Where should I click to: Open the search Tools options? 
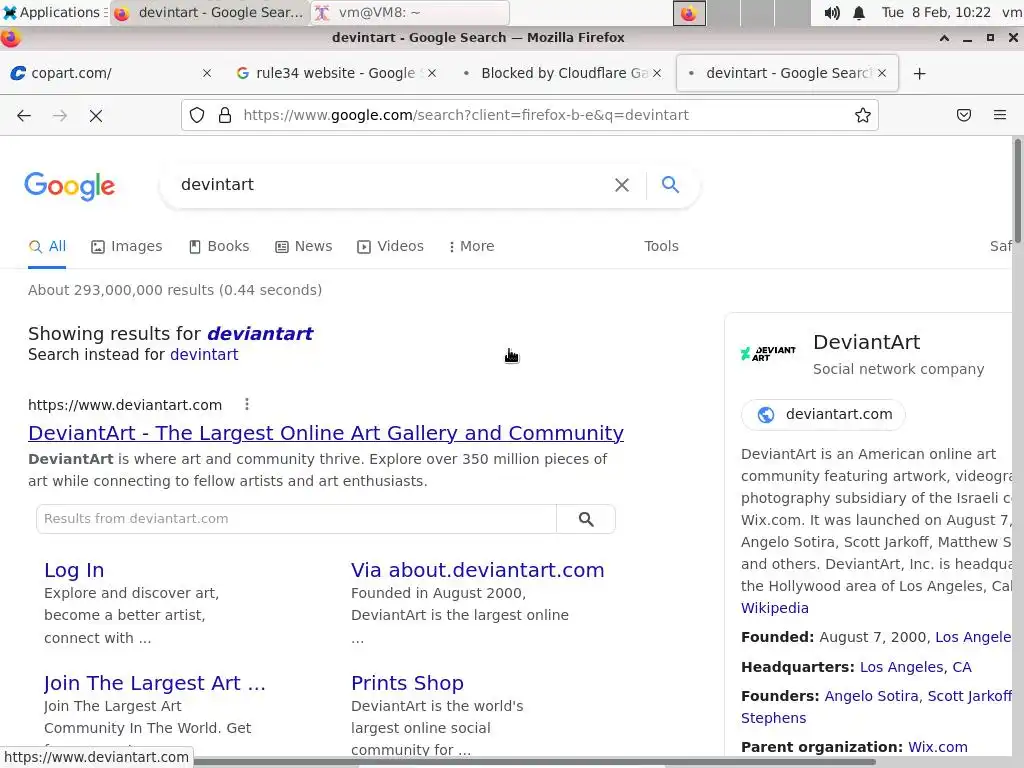661,247
